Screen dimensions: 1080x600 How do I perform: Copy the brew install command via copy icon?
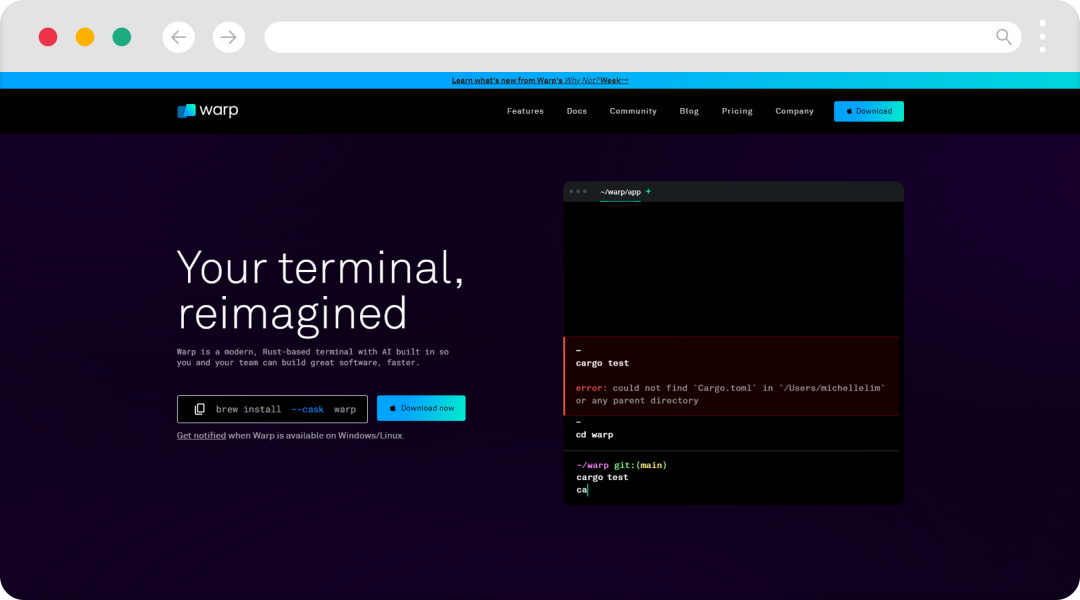pos(200,409)
